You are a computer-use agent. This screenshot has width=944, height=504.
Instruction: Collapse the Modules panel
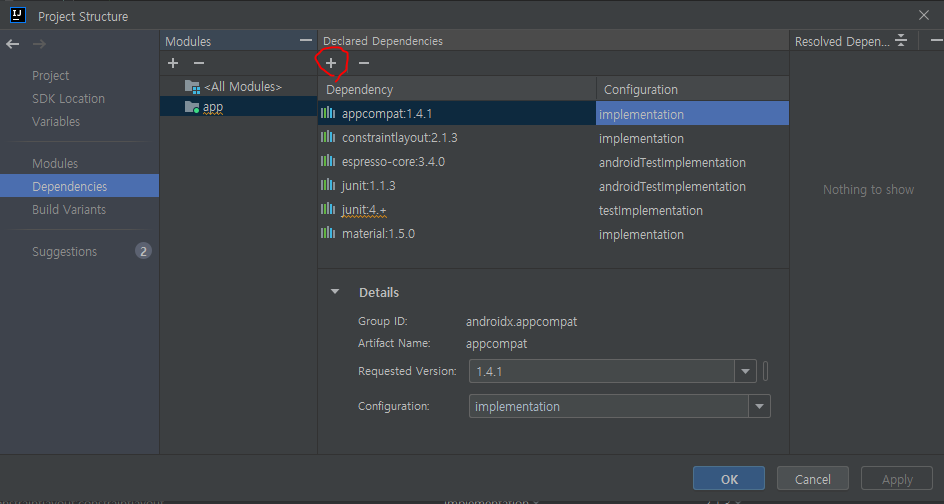tap(306, 40)
